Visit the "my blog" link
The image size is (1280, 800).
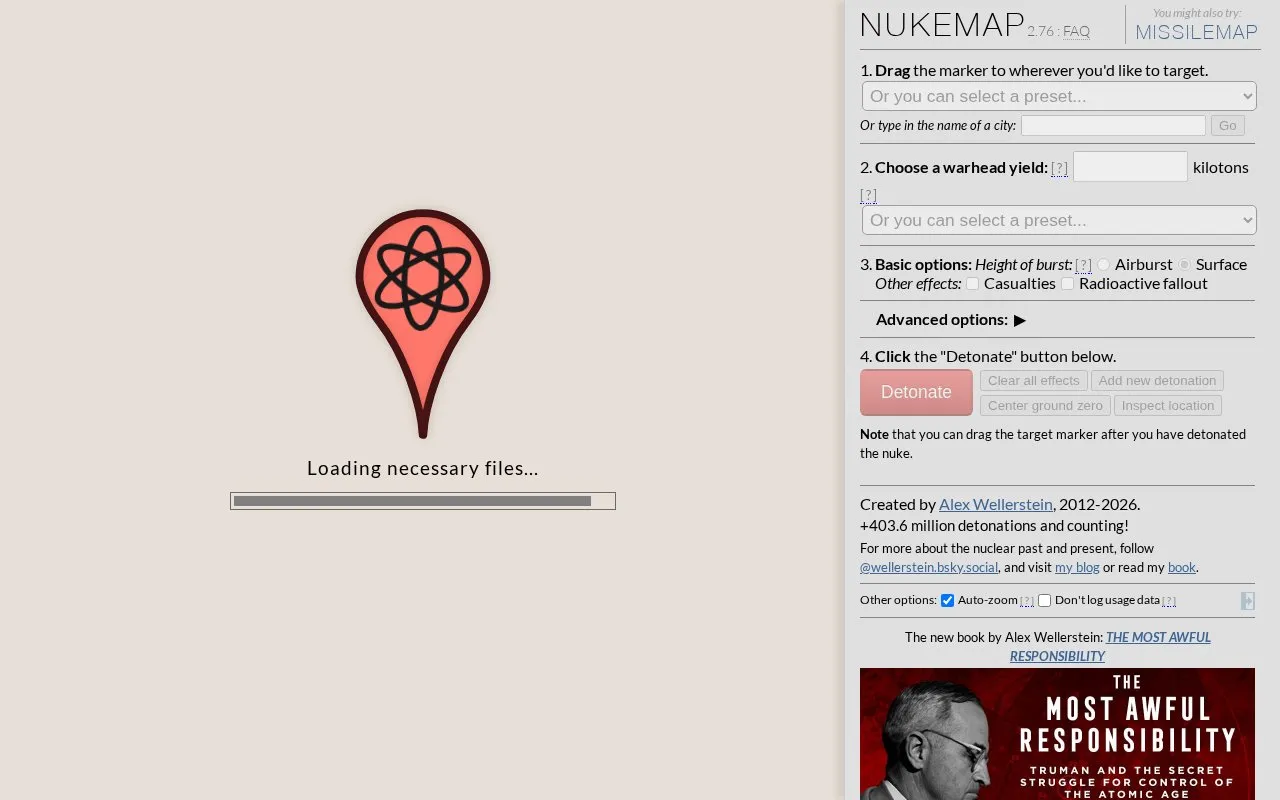(x=1077, y=568)
